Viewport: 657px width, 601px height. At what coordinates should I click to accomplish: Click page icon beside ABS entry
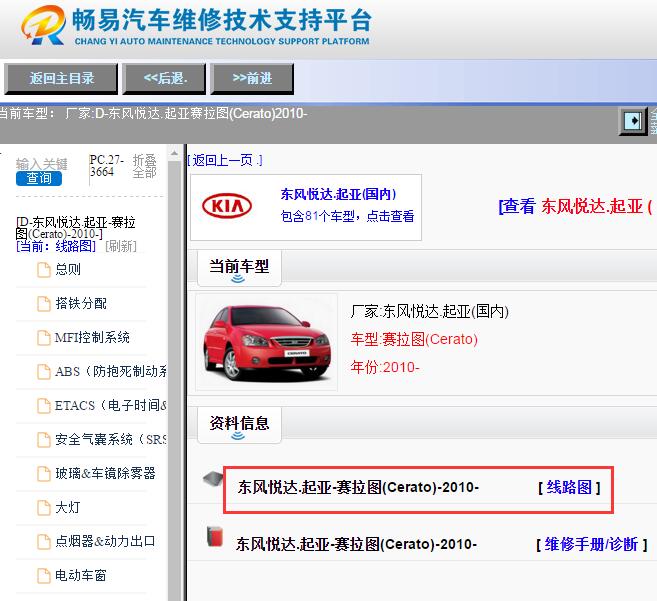(x=44, y=371)
